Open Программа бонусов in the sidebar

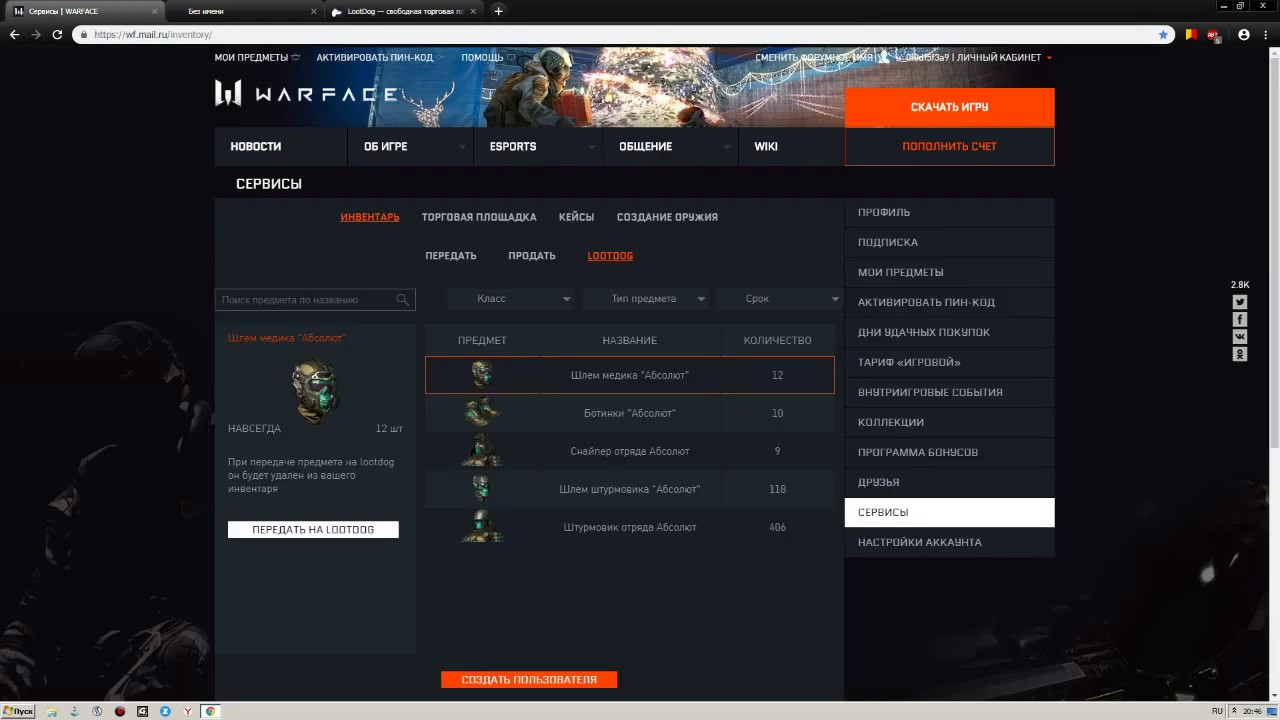(949, 452)
